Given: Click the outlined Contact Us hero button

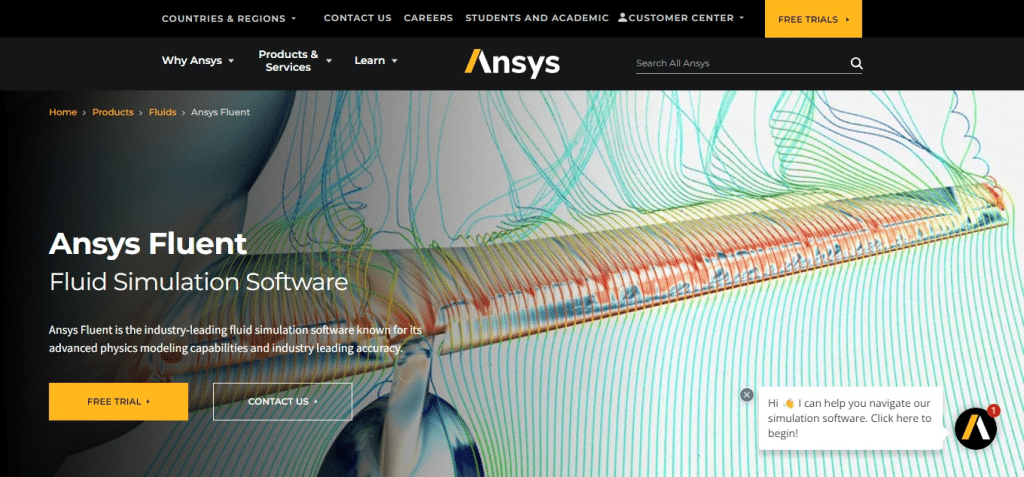Looking at the screenshot, I should (x=283, y=402).
